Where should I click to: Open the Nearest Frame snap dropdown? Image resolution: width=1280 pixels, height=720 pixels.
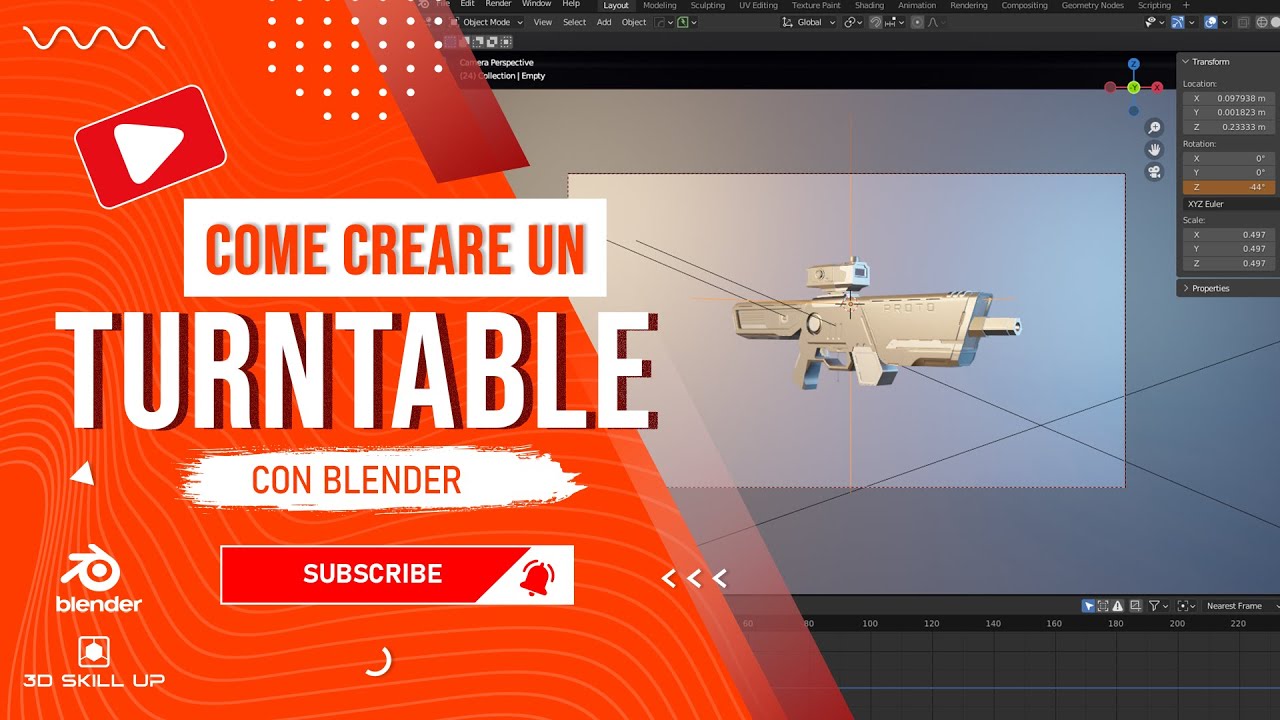click(x=1241, y=606)
